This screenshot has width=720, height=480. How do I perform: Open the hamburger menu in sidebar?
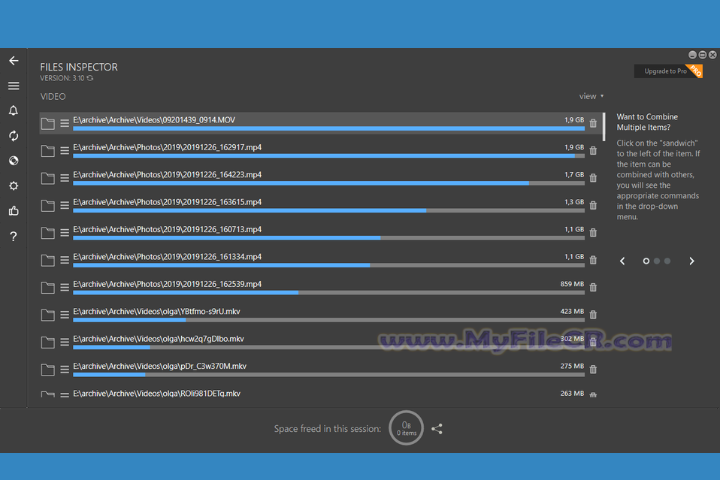click(x=14, y=86)
